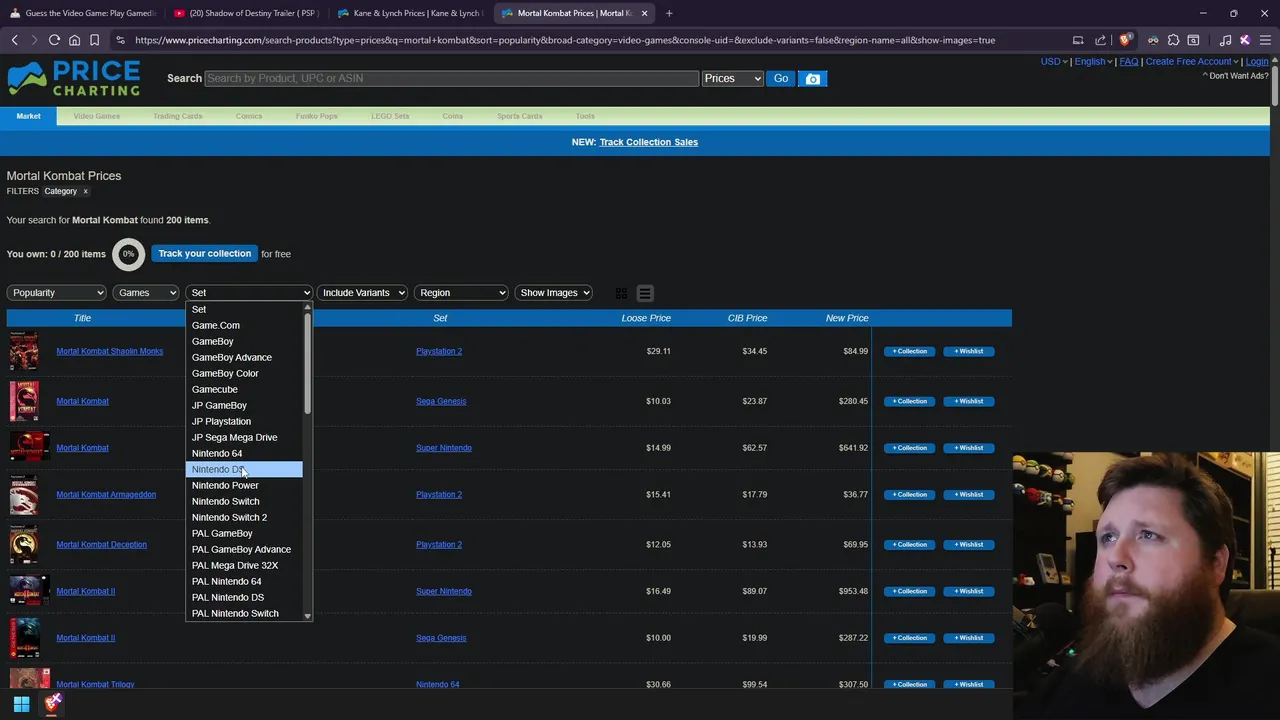Viewport: 1280px width, 720px height.
Task: Open the Trading Cards nav tab
Action: tap(177, 116)
